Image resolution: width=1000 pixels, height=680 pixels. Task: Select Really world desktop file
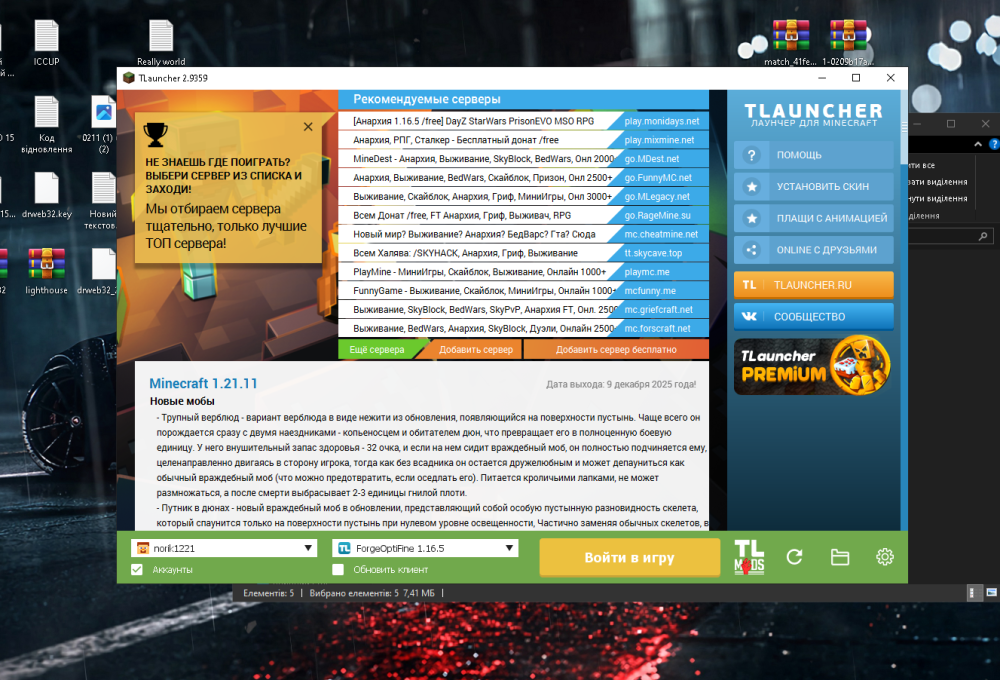[161, 42]
